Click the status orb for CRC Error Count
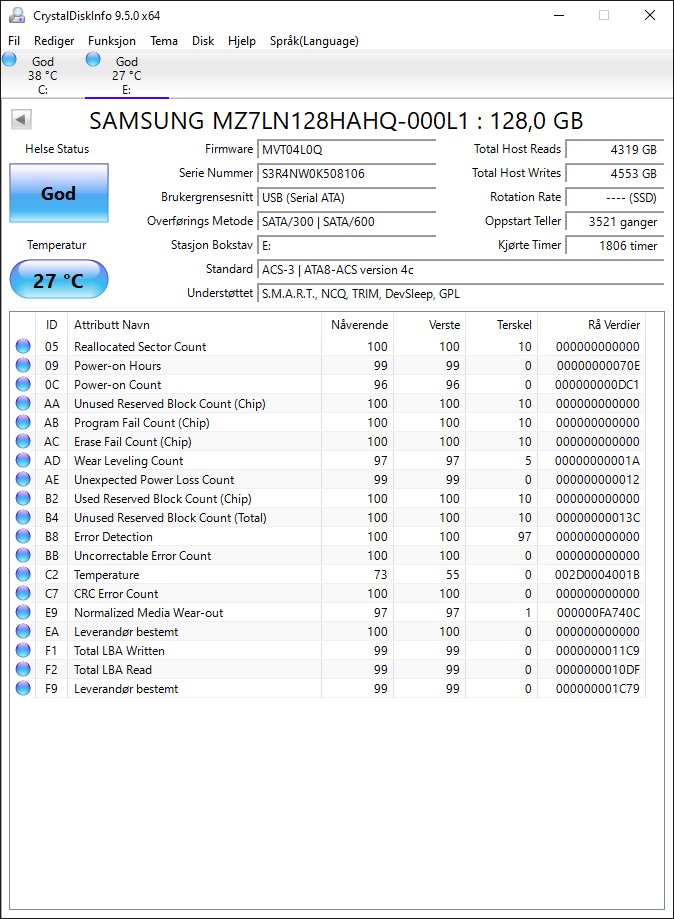The width and height of the screenshot is (674, 919). pos(23,593)
